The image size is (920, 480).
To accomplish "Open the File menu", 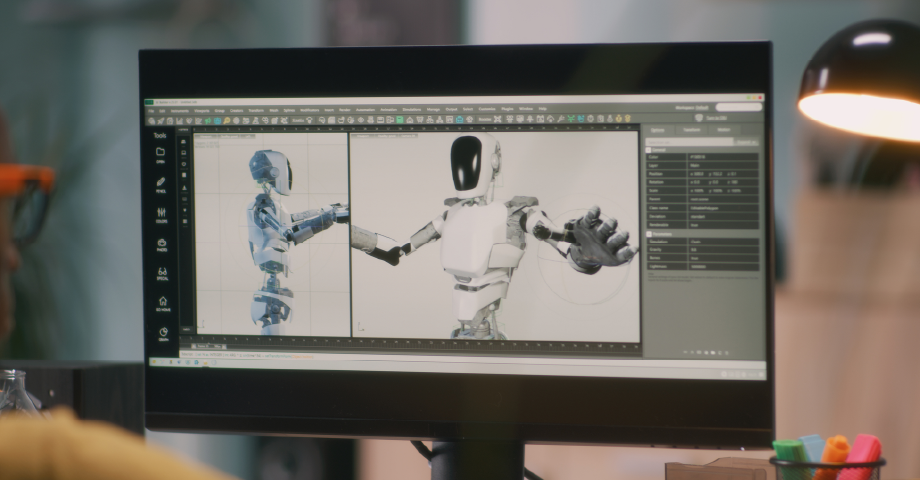I will 151,111.
